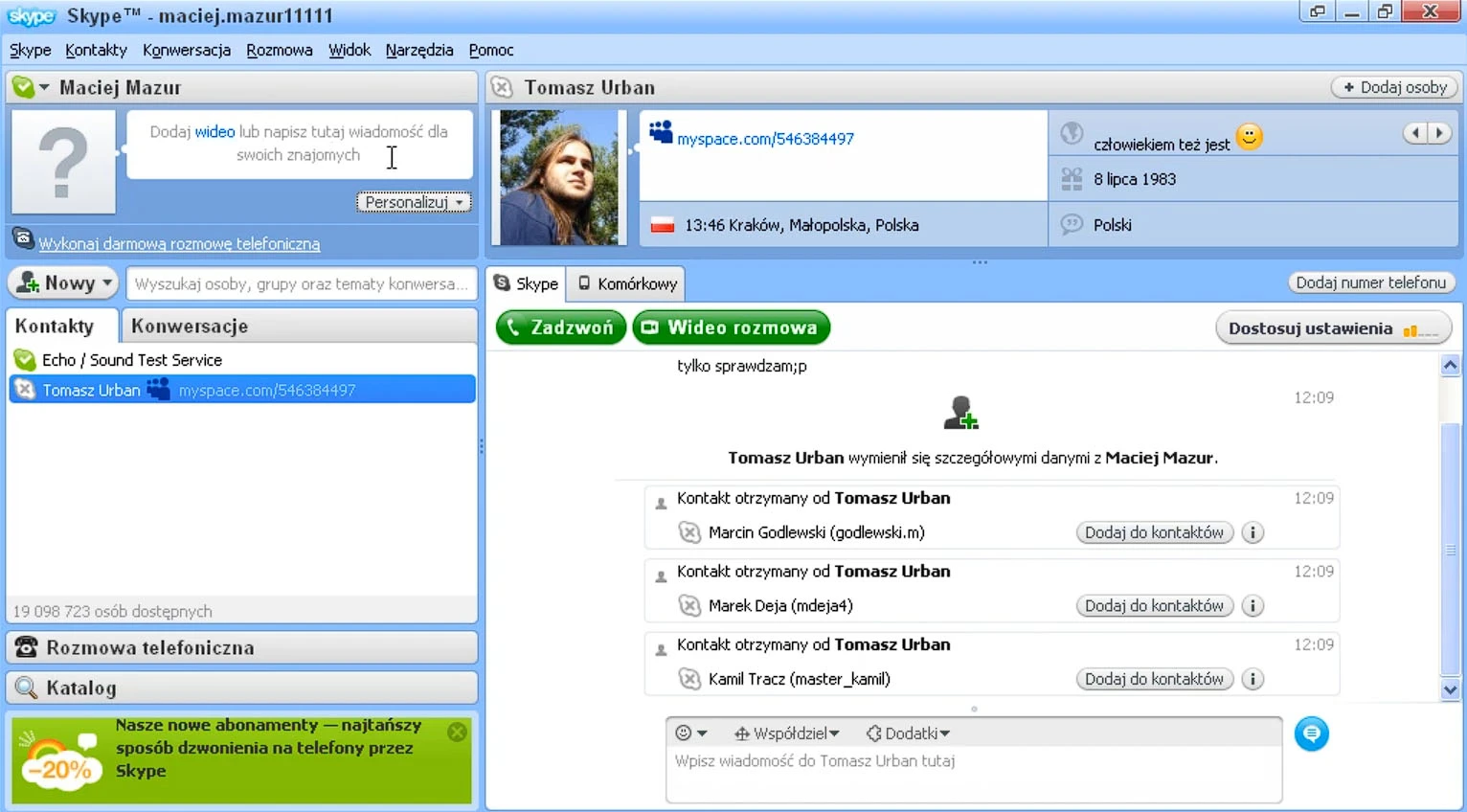Click the Poland flag icon
This screenshot has width=1467, height=812.
pos(663,226)
